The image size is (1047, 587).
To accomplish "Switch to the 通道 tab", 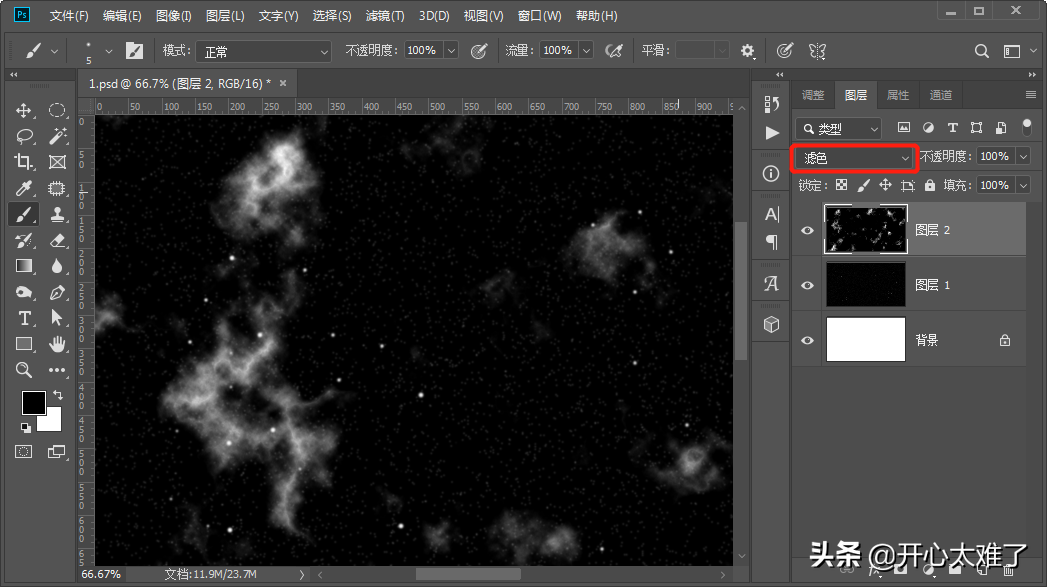I will (x=940, y=95).
